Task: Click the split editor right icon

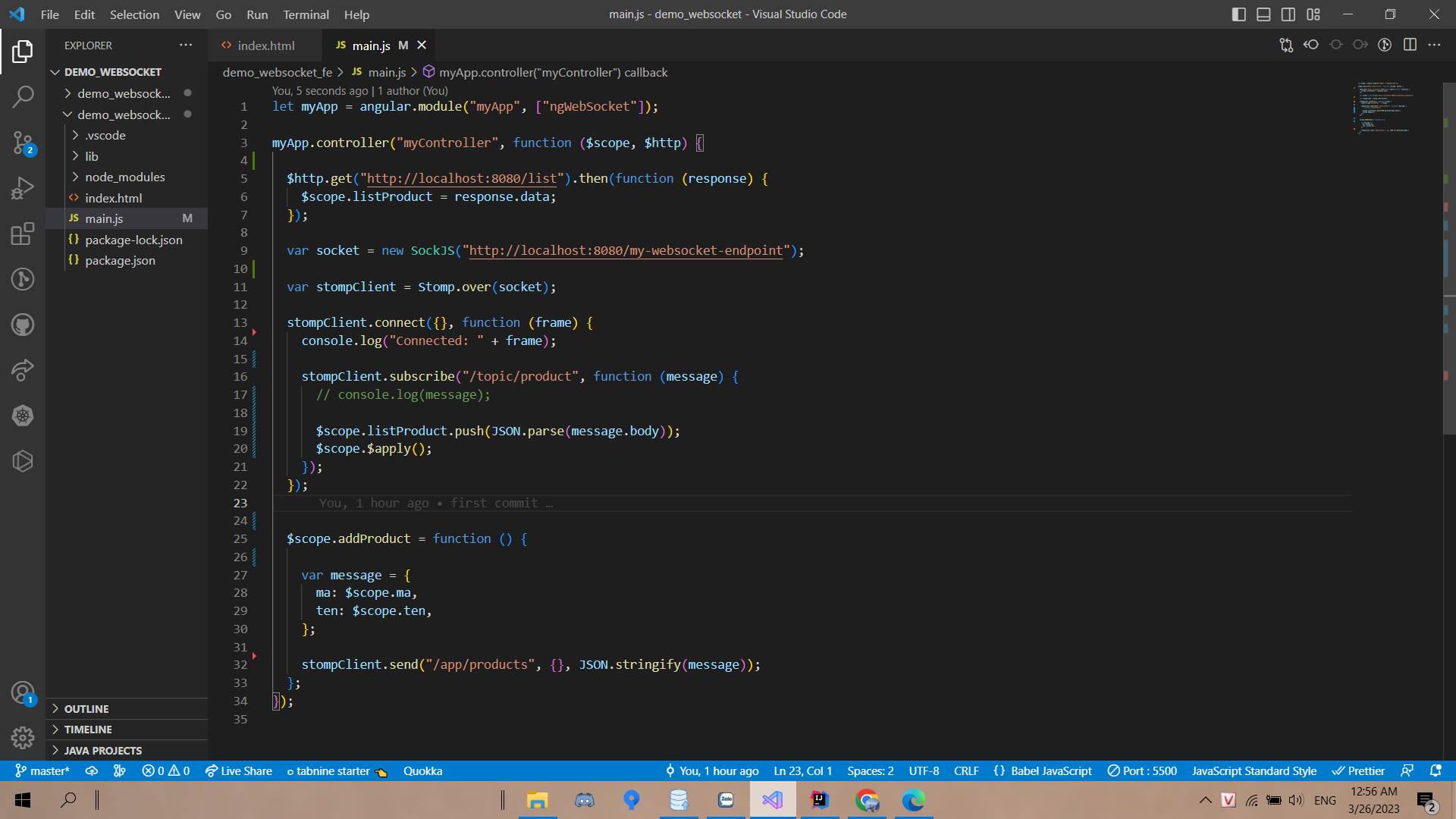Action: [x=1410, y=45]
